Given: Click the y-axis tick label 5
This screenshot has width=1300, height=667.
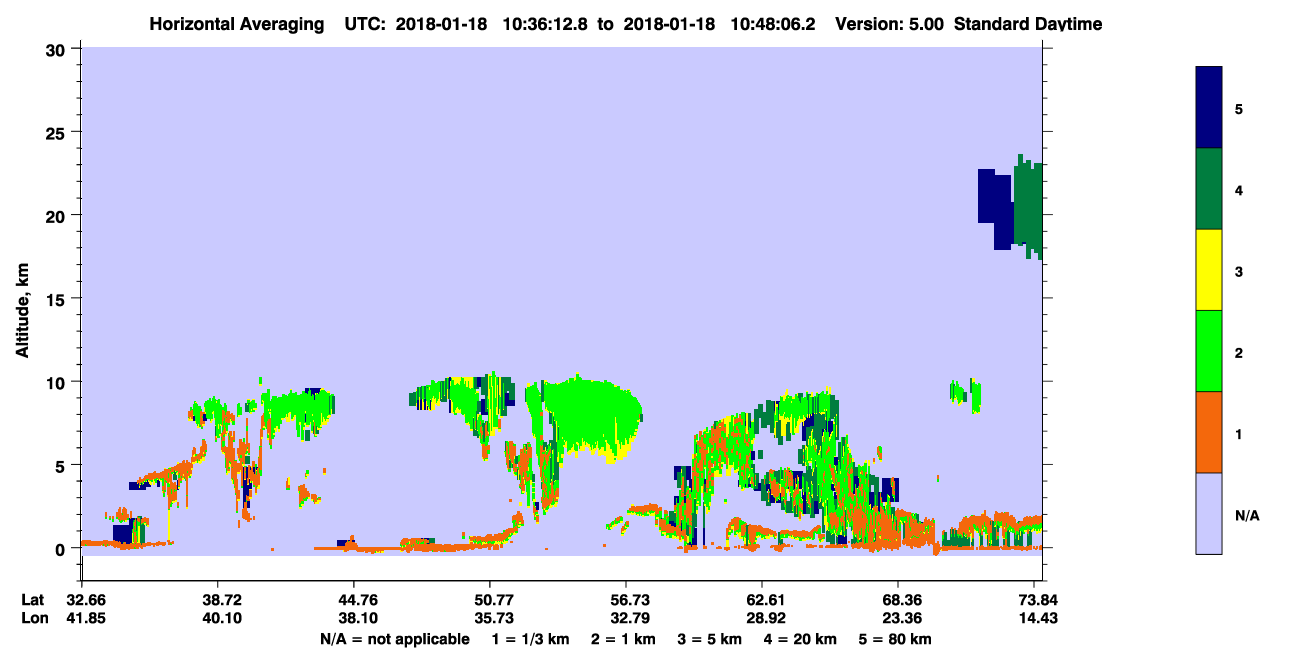Looking at the screenshot, I should pos(62,465).
